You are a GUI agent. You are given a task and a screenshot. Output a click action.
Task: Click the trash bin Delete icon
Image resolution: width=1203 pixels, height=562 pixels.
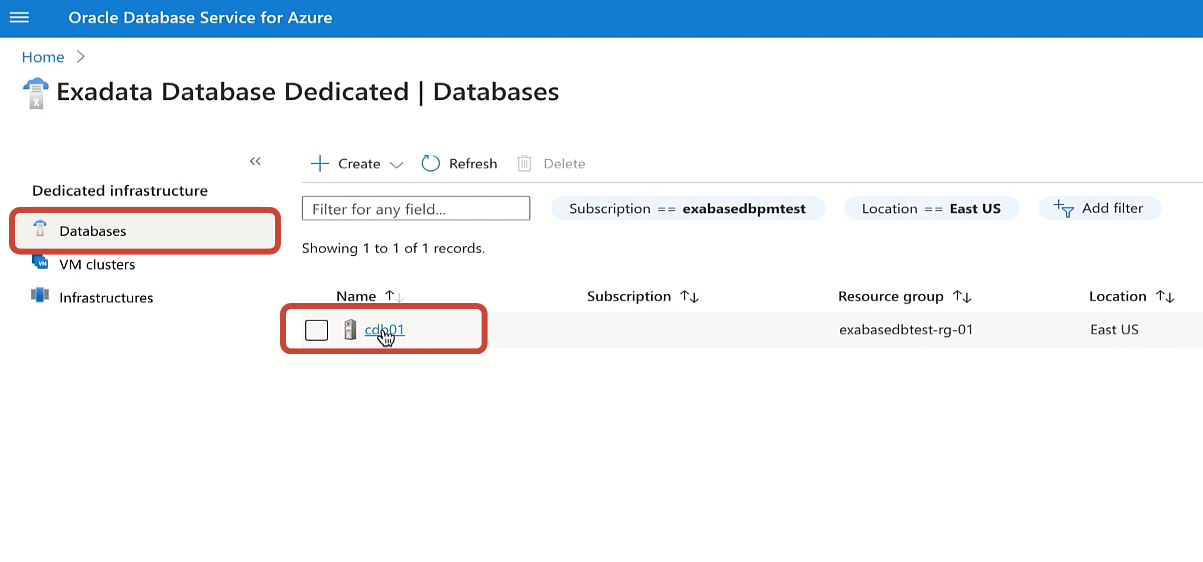tap(525, 163)
